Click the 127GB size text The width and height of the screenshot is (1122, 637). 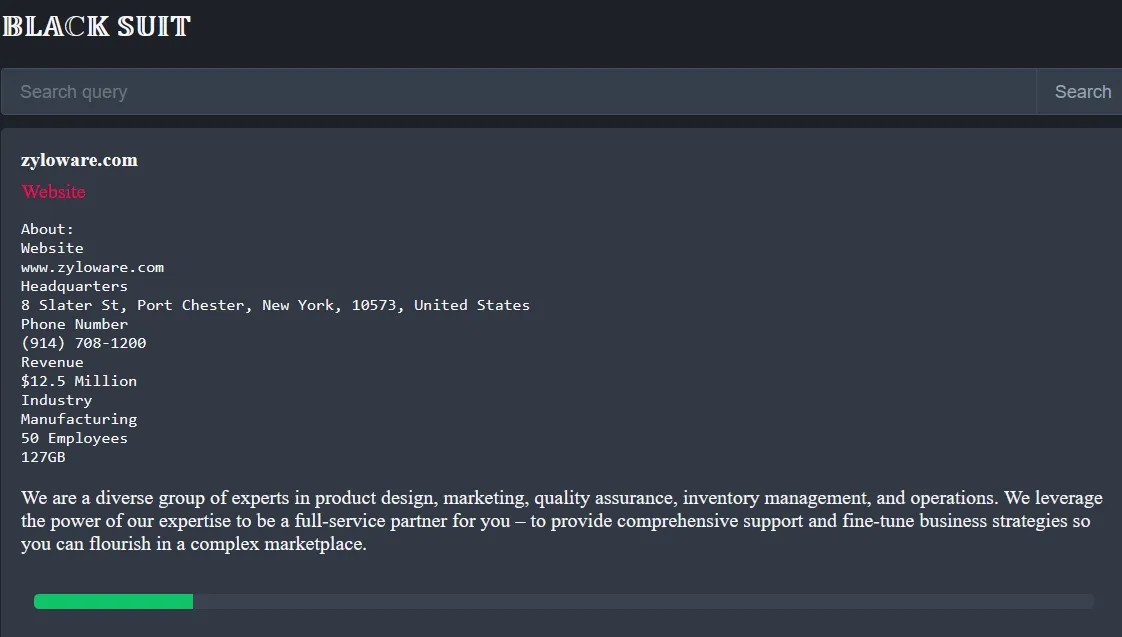(x=43, y=457)
